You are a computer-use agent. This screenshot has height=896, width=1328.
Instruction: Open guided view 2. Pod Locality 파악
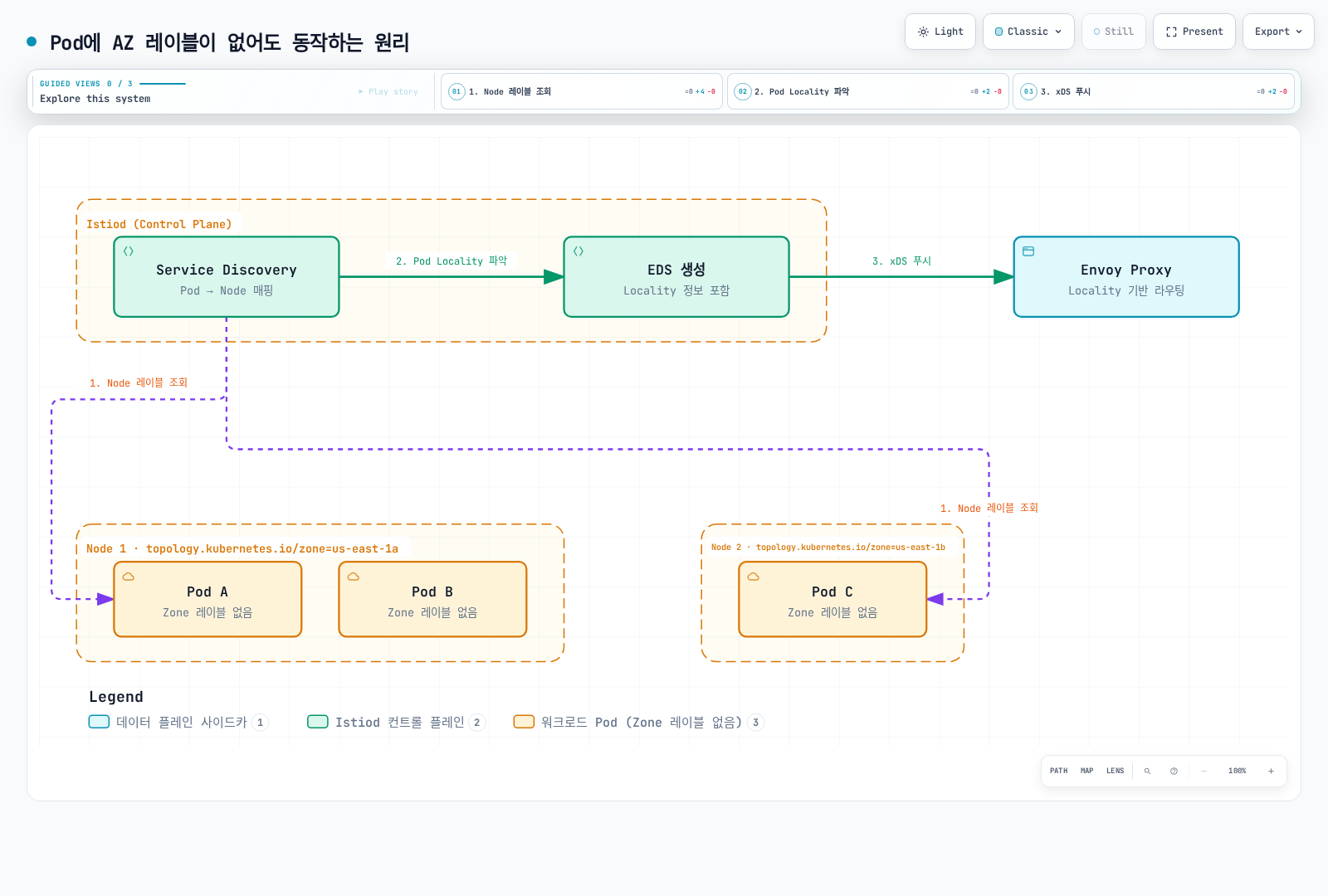[x=868, y=91]
